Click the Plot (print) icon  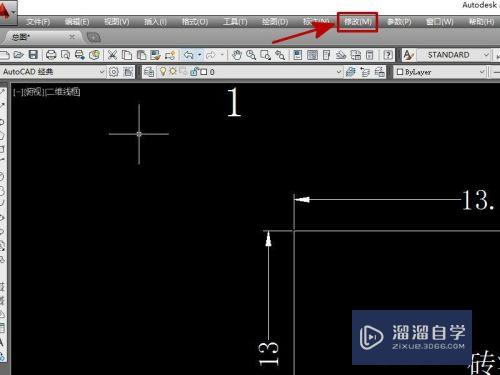(x=51, y=55)
